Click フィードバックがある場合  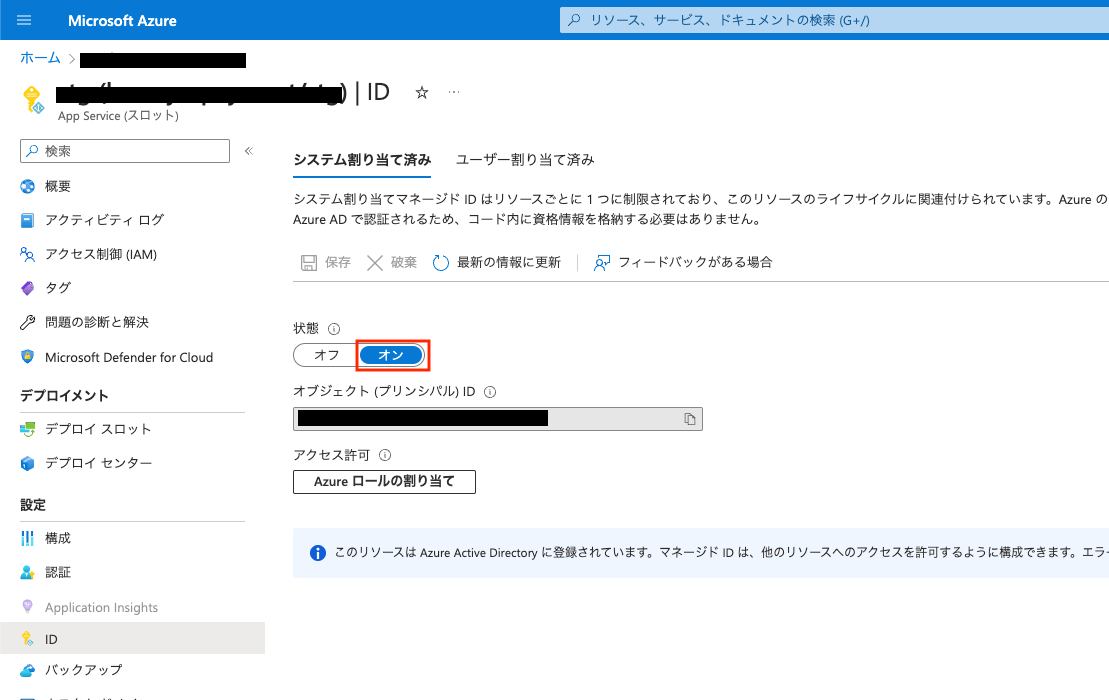point(683,263)
